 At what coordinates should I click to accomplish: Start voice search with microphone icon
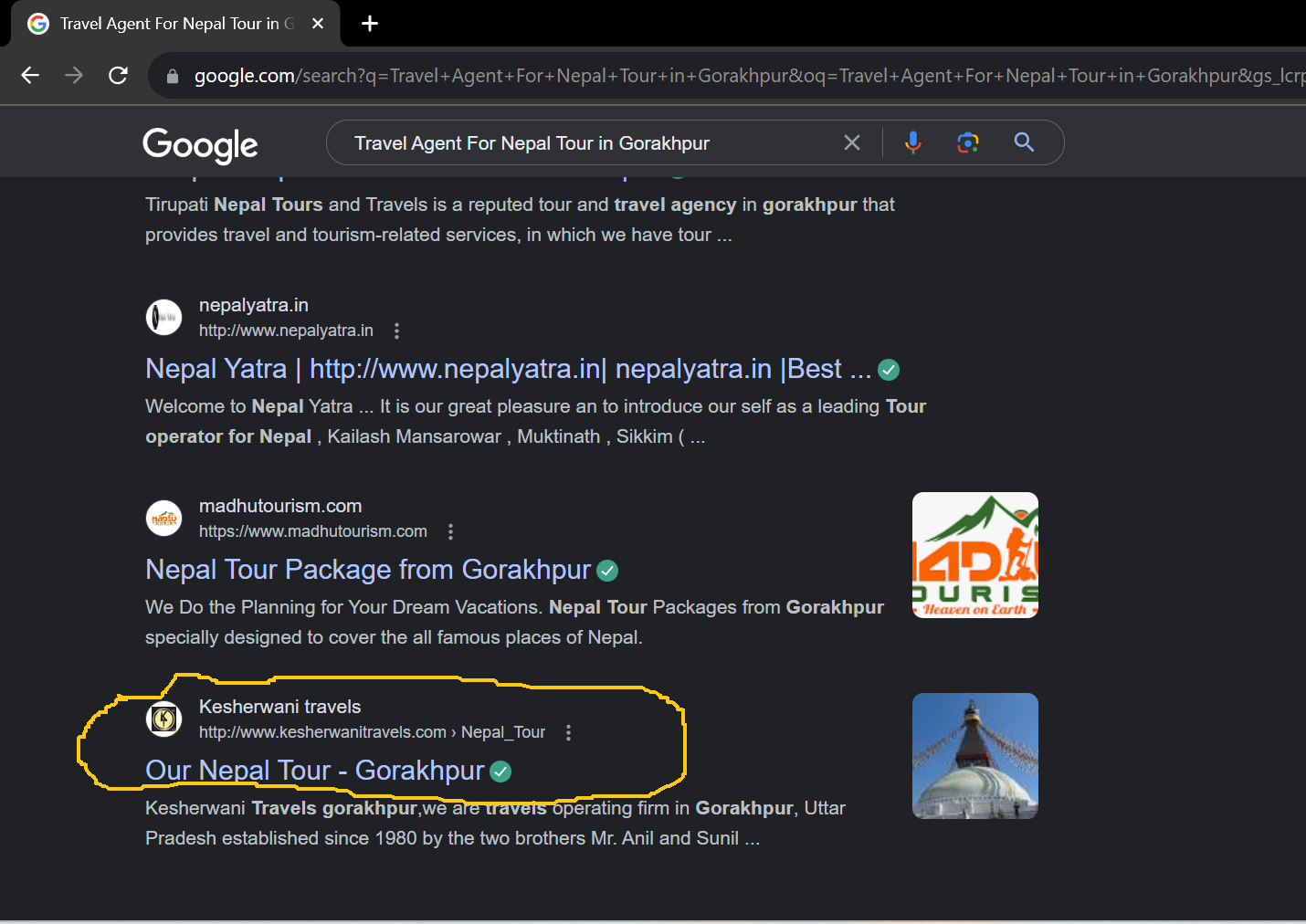coord(912,142)
